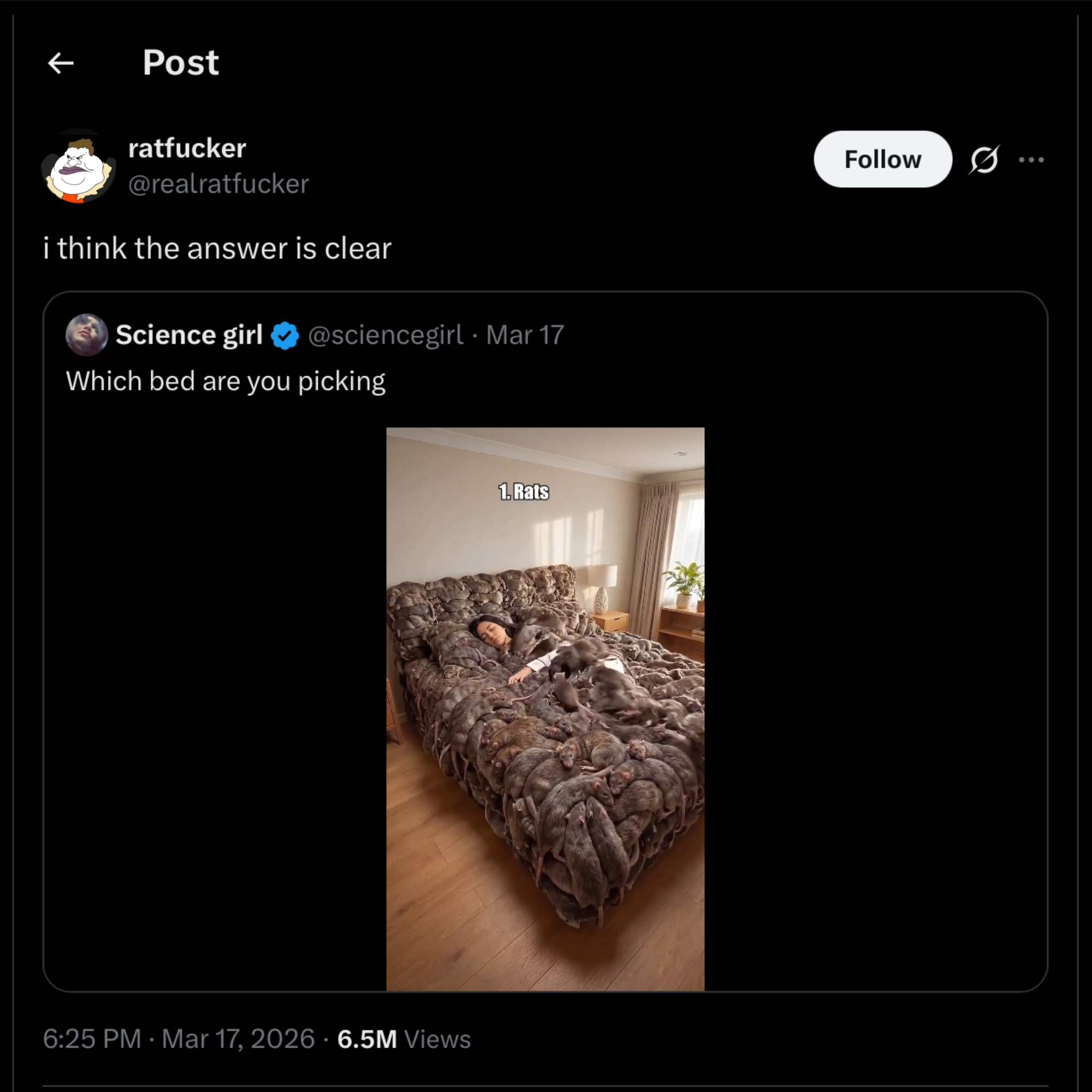Open the Science girl display name
This screenshot has height=1092, width=1092.
pyautogui.click(x=189, y=335)
